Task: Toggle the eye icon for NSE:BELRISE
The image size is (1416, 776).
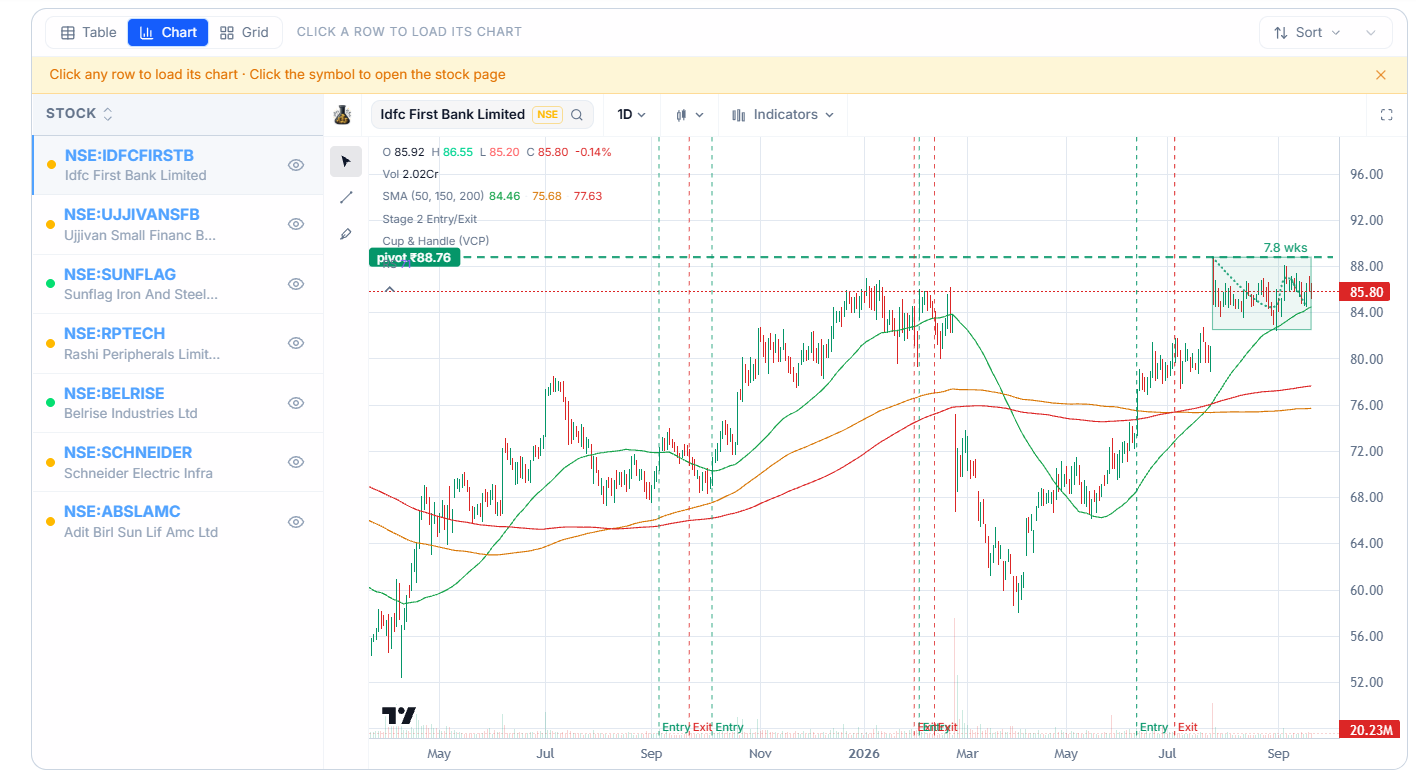Action: coord(296,403)
